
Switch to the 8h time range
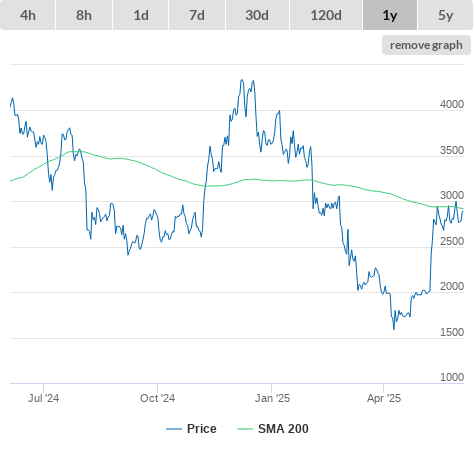point(84,15)
